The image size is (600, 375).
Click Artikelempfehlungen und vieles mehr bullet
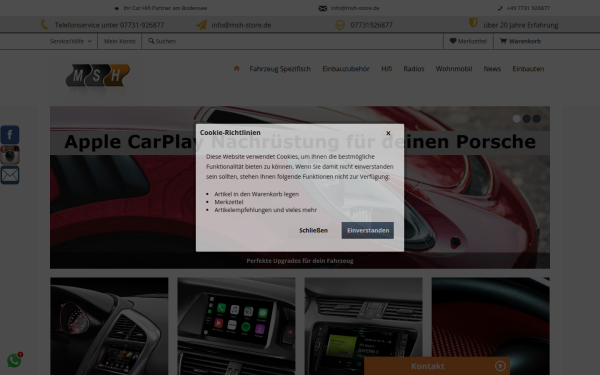click(266, 210)
